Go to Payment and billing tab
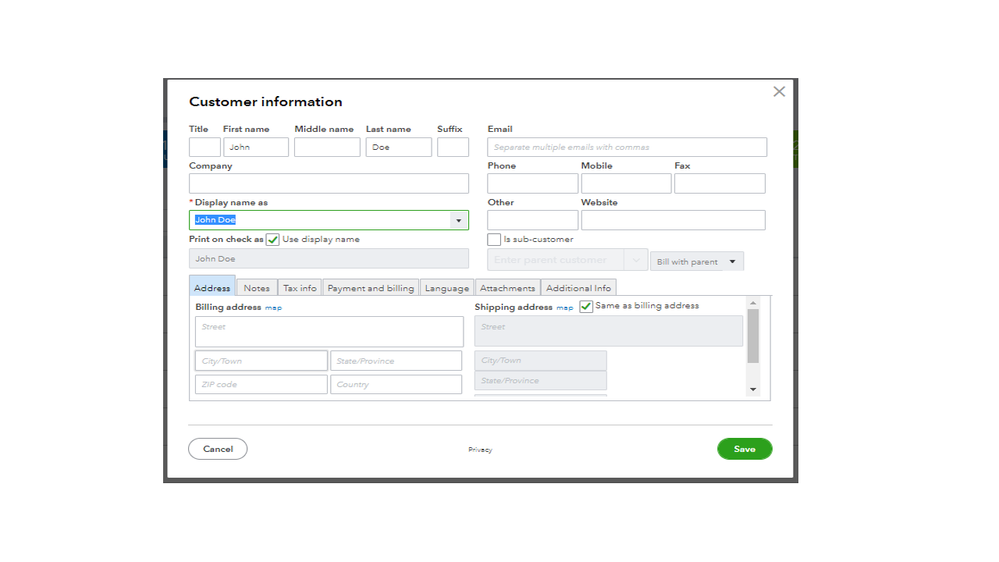The width and height of the screenshot is (999, 562). (x=371, y=288)
